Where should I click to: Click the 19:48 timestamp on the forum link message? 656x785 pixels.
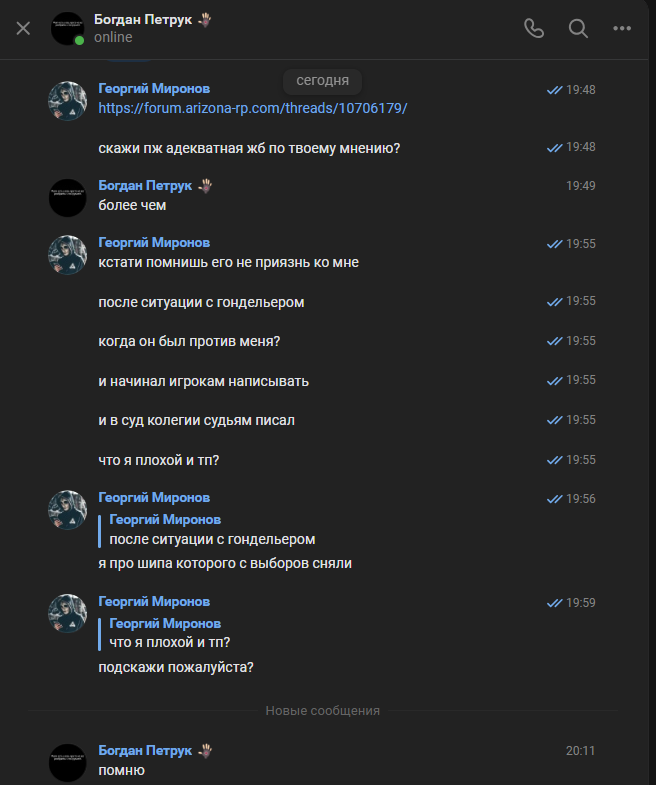(580, 90)
